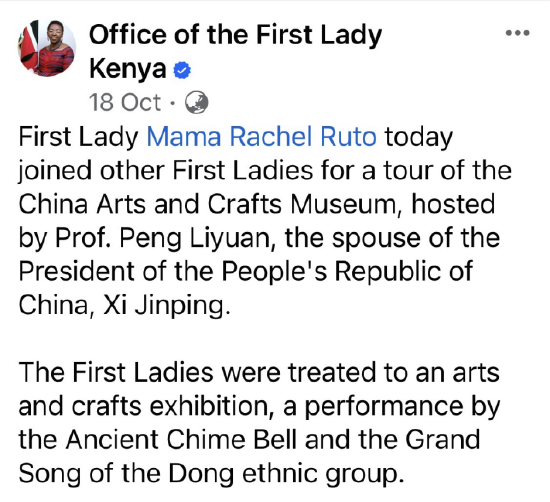The image size is (550, 502).
Task: Click the blue verified badge
Action: [x=182, y=70]
